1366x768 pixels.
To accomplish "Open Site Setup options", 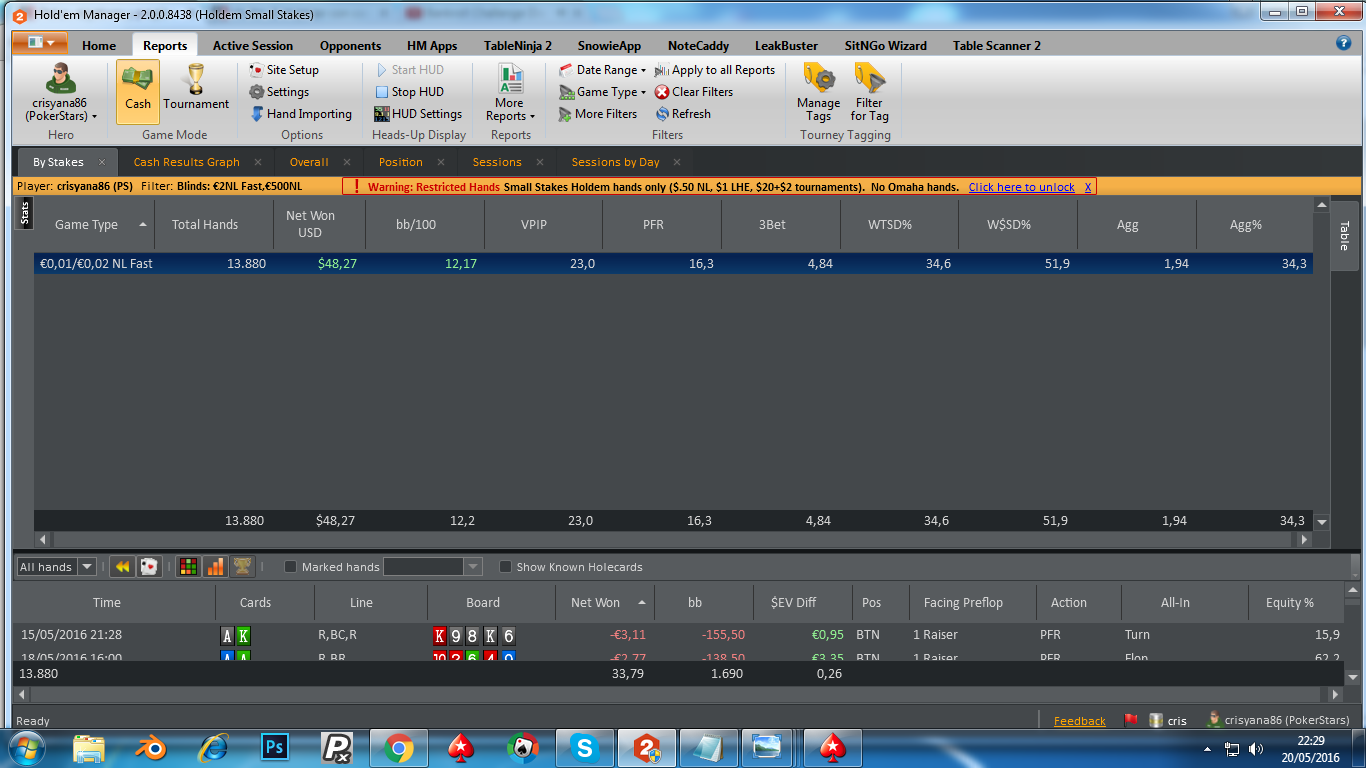I will pos(284,70).
